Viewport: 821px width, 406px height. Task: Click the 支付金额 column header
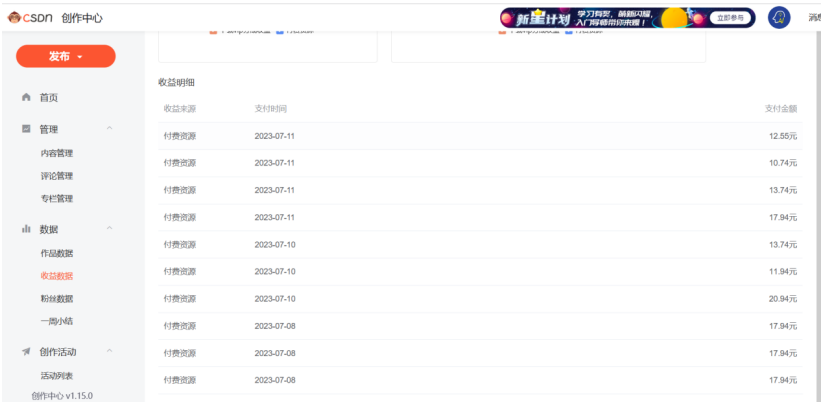[781, 109]
